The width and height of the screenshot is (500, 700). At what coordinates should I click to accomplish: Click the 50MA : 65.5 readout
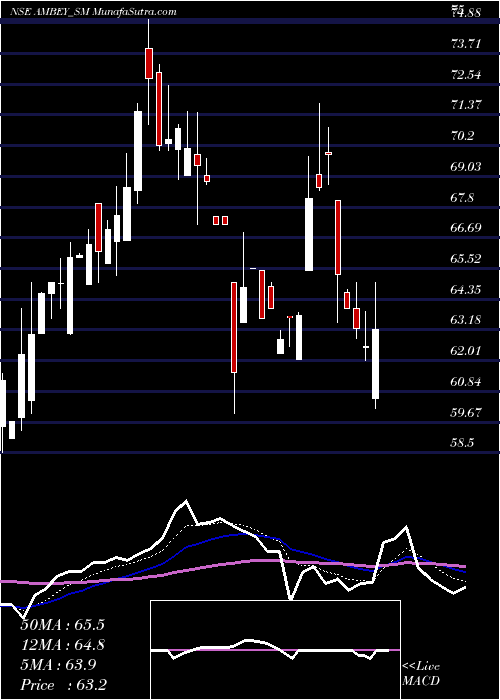[62, 625]
